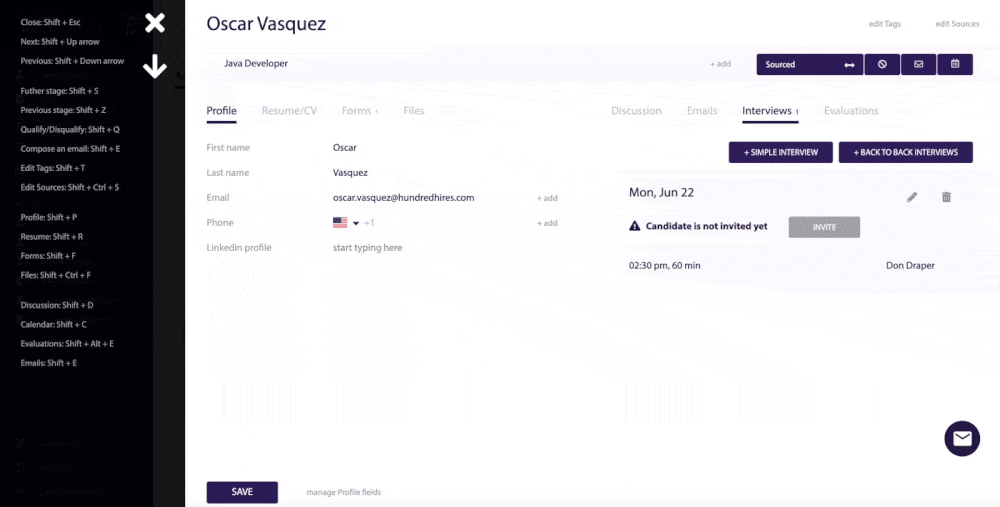Click the Simple Interview button
The width and height of the screenshot is (1000, 507).
780,152
